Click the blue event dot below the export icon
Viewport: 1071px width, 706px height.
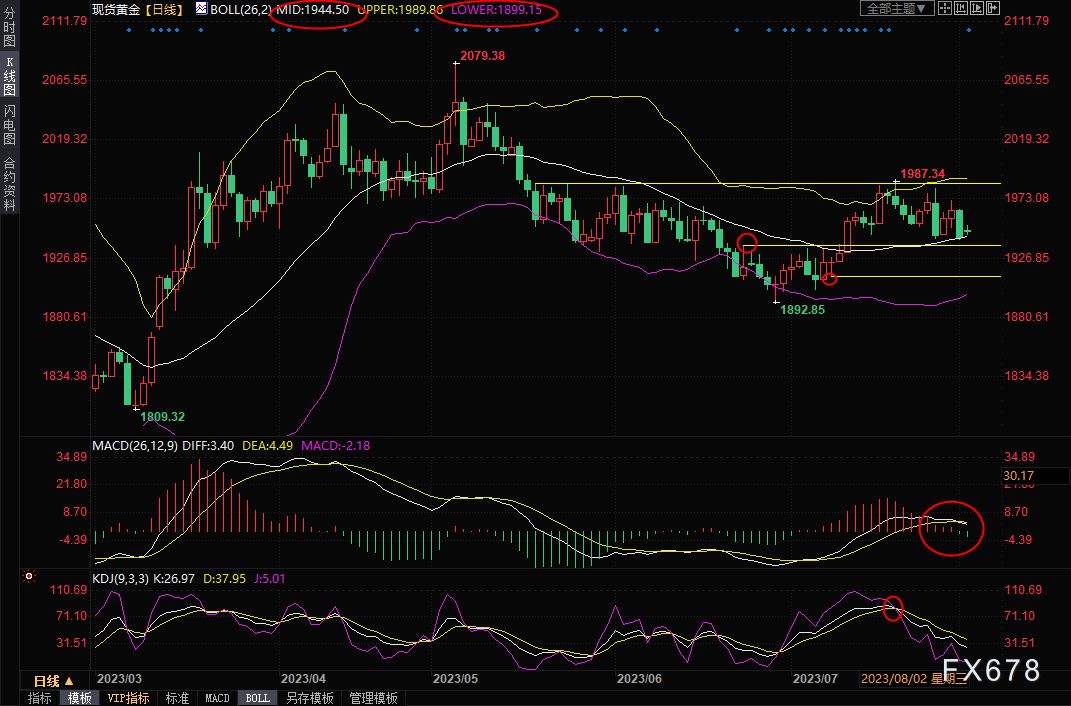tap(968, 30)
